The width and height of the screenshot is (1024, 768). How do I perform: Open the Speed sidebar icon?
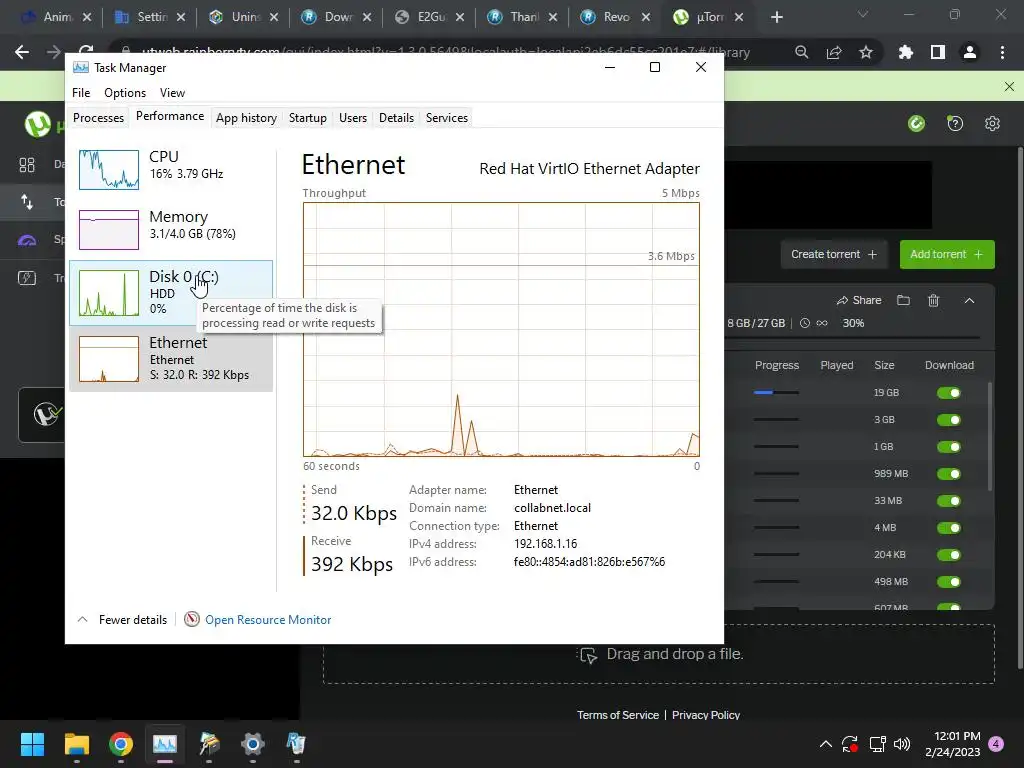(x=27, y=240)
